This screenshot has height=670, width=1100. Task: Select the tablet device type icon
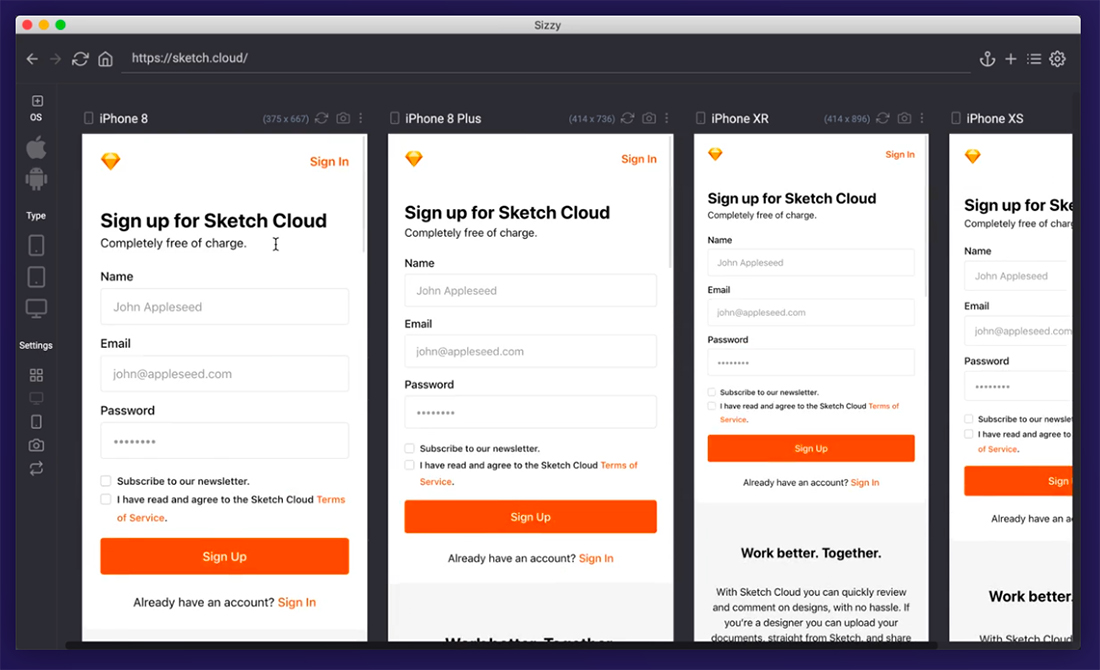coord(36,277)
